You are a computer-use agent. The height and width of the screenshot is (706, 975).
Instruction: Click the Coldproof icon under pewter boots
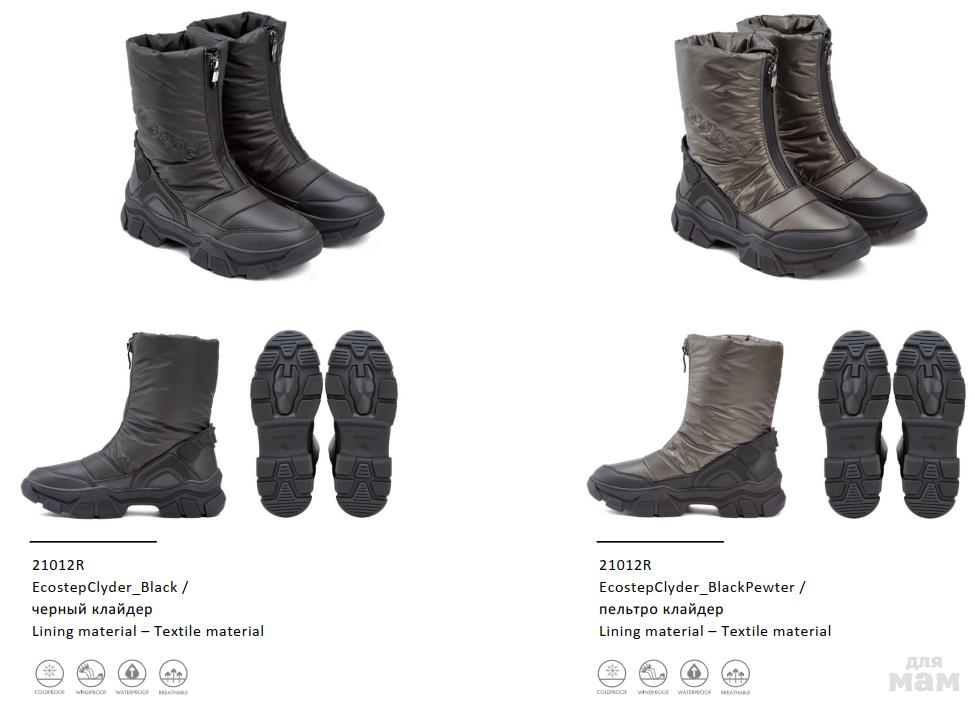612,674
